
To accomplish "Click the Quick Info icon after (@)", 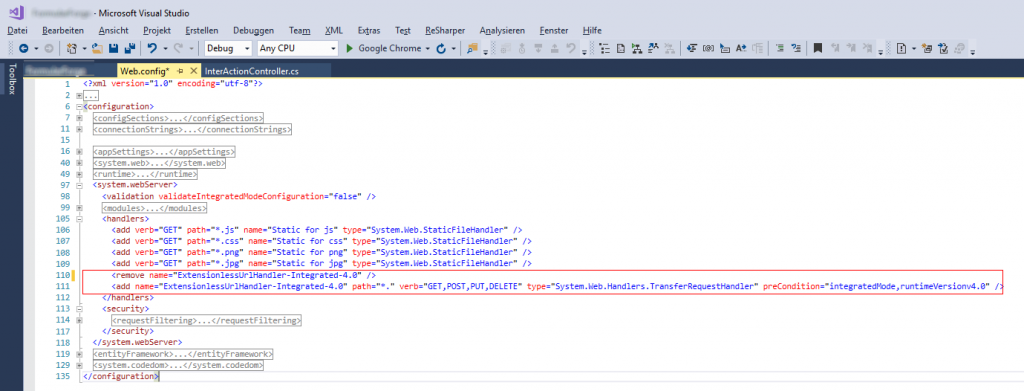I will coord(724,48).
